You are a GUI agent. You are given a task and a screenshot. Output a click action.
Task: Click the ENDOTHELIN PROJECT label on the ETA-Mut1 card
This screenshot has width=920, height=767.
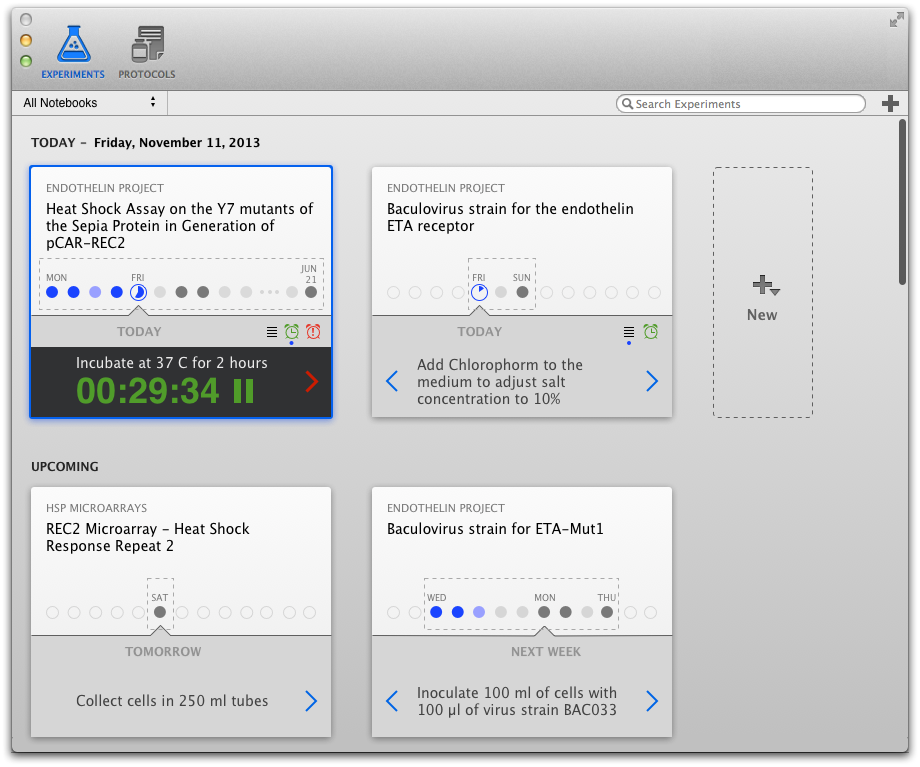pos(446,508)
